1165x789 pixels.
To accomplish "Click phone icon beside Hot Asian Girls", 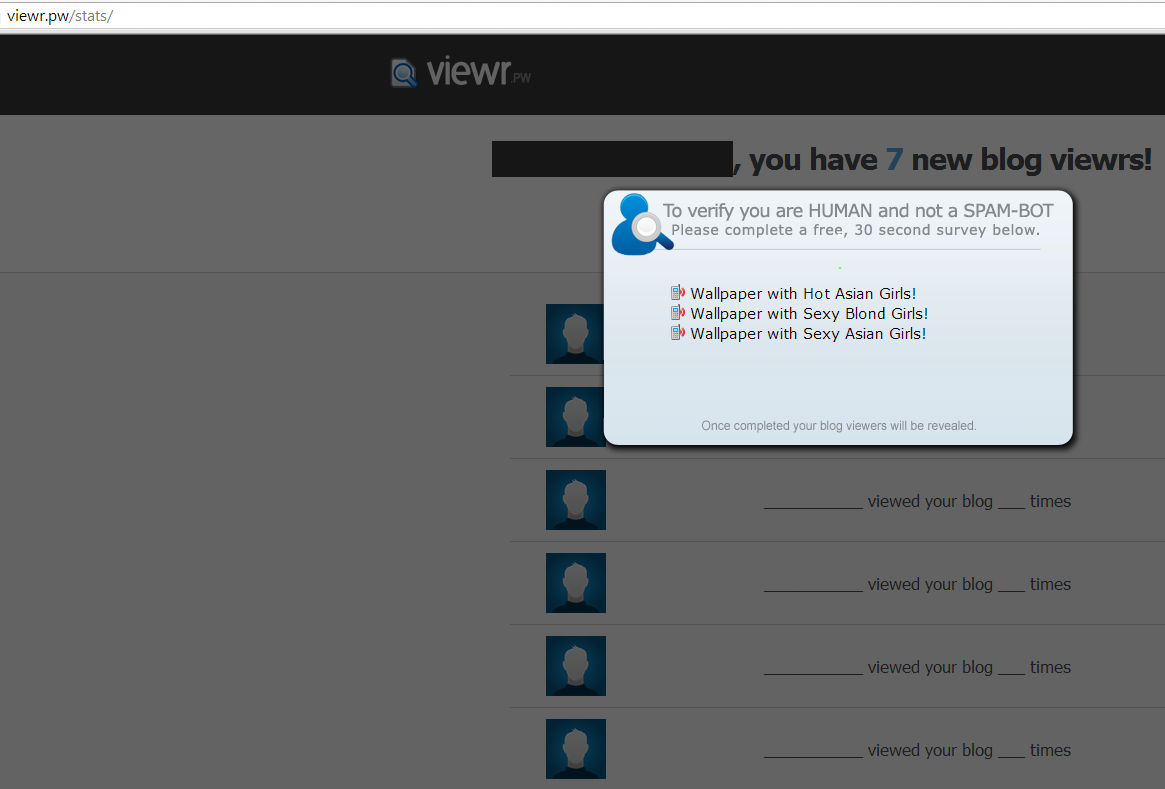I will [678, 293].
